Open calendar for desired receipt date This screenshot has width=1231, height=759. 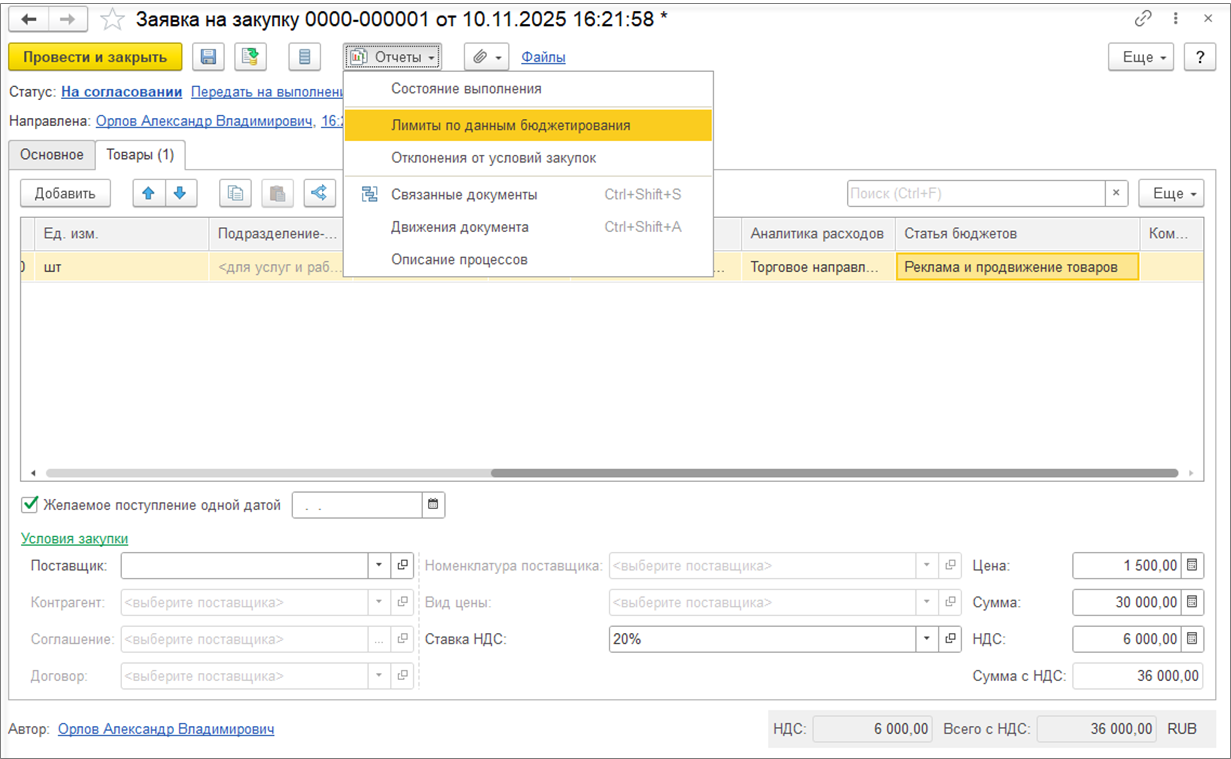point(433,505)
